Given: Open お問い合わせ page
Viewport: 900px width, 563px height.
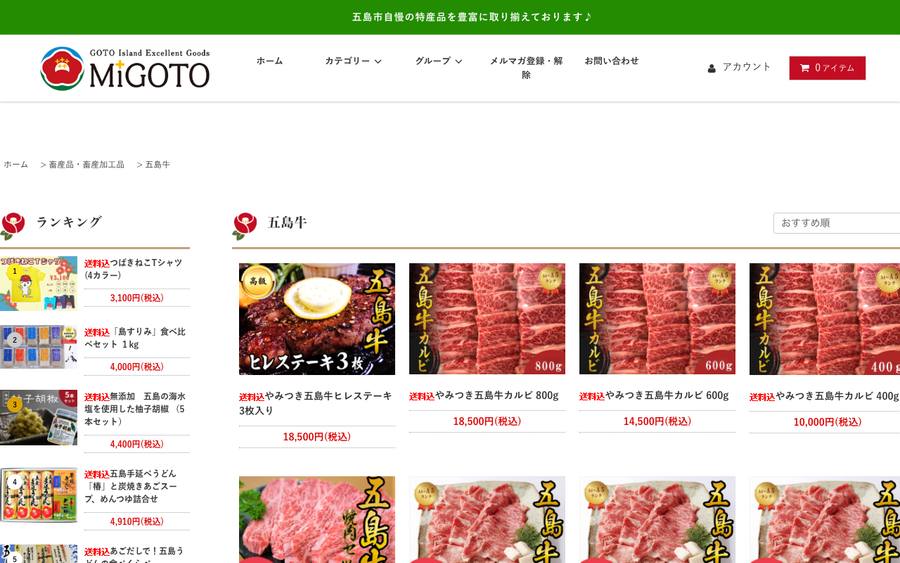Looking at the screenshot, I should pyautogui.click(x=611, y=61).
